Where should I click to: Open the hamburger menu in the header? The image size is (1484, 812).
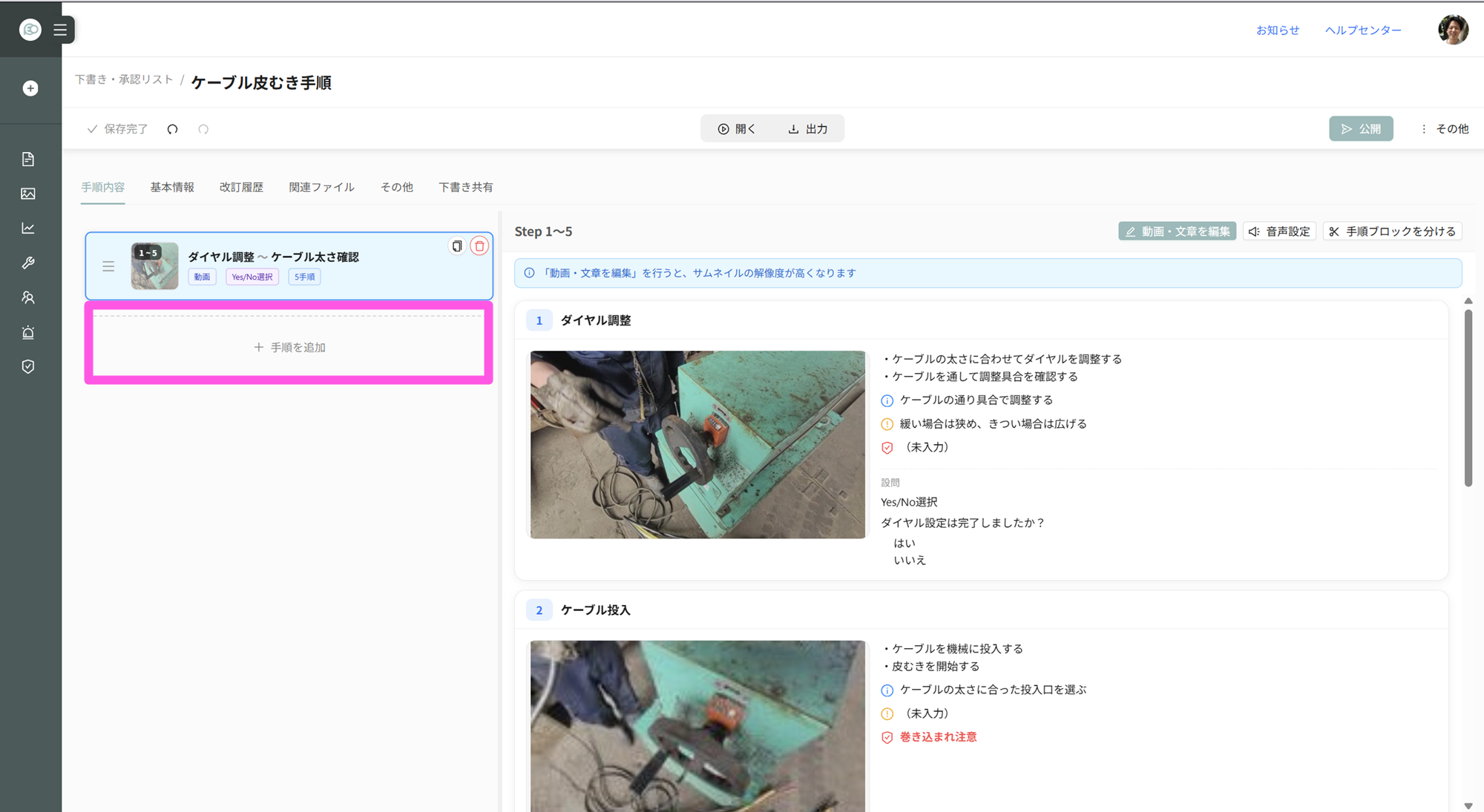(60, 30)
